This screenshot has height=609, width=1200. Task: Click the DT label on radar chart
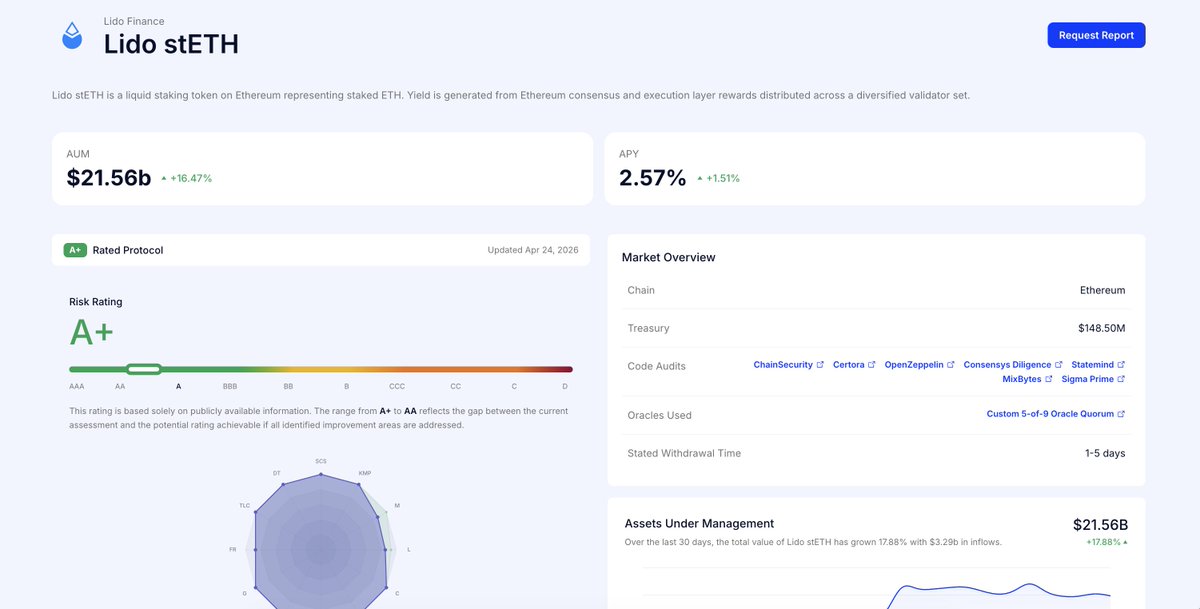277,473
